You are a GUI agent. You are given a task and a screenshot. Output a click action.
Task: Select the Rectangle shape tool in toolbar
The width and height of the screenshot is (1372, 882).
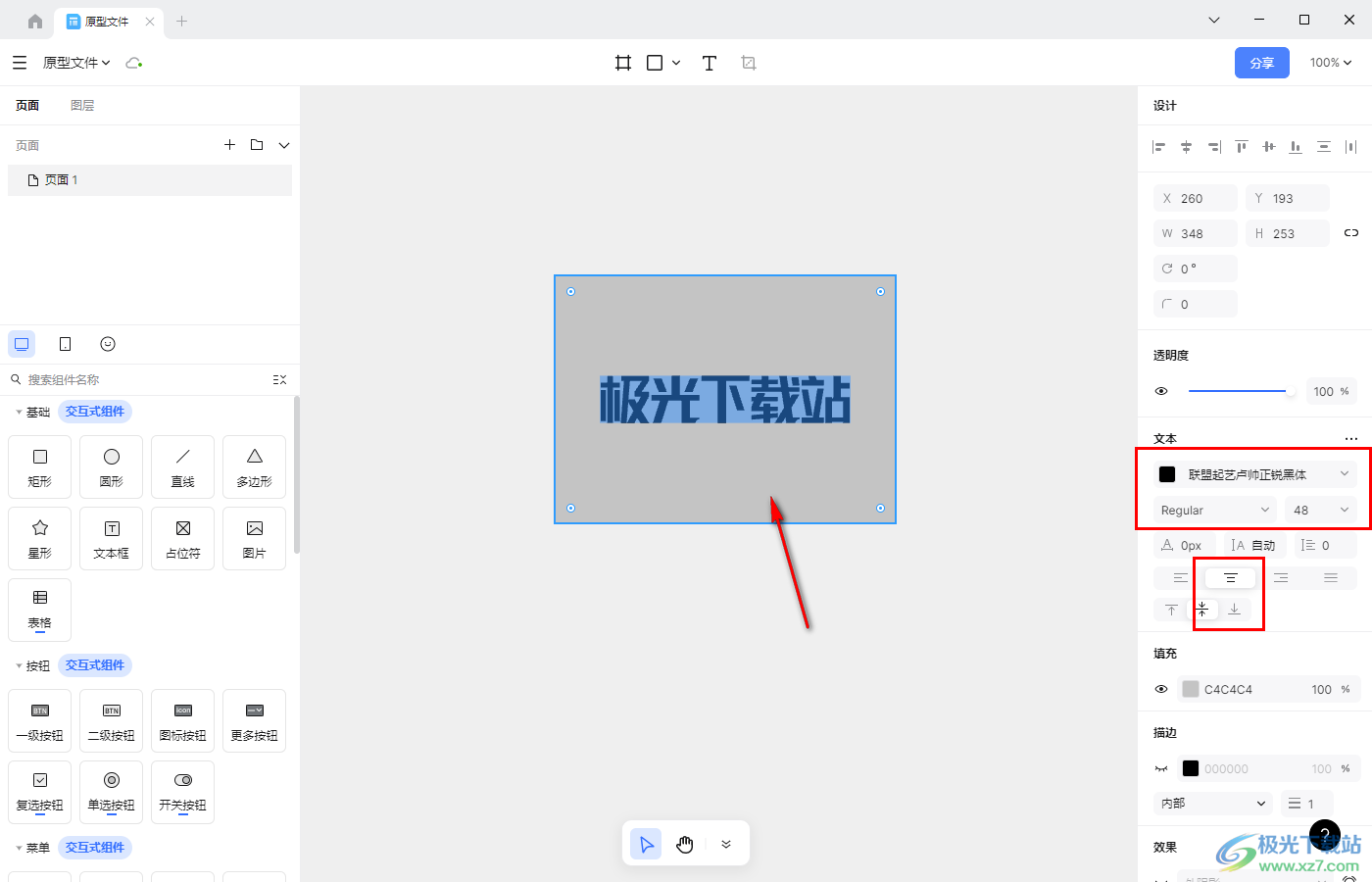(655, 63)
